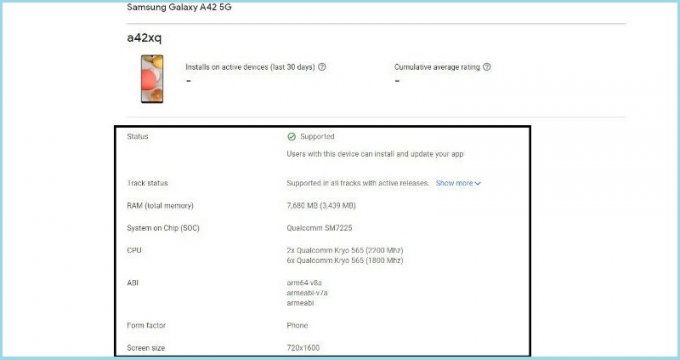Select the a42xq device code heading
This screenshot has width=680, height=360.
[x=144, y=38]
